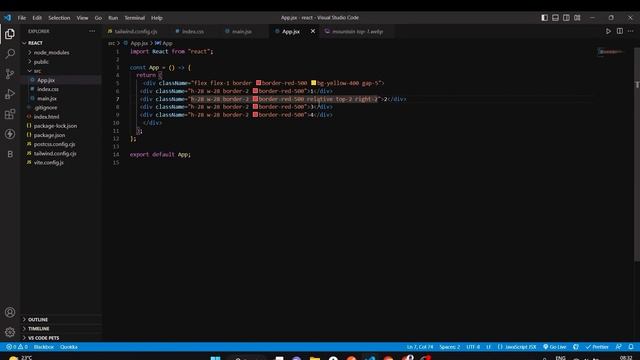This screenshot has width=640, height=360.
Task: Click the Copilot icon in status bar
Action: point(576,347)
